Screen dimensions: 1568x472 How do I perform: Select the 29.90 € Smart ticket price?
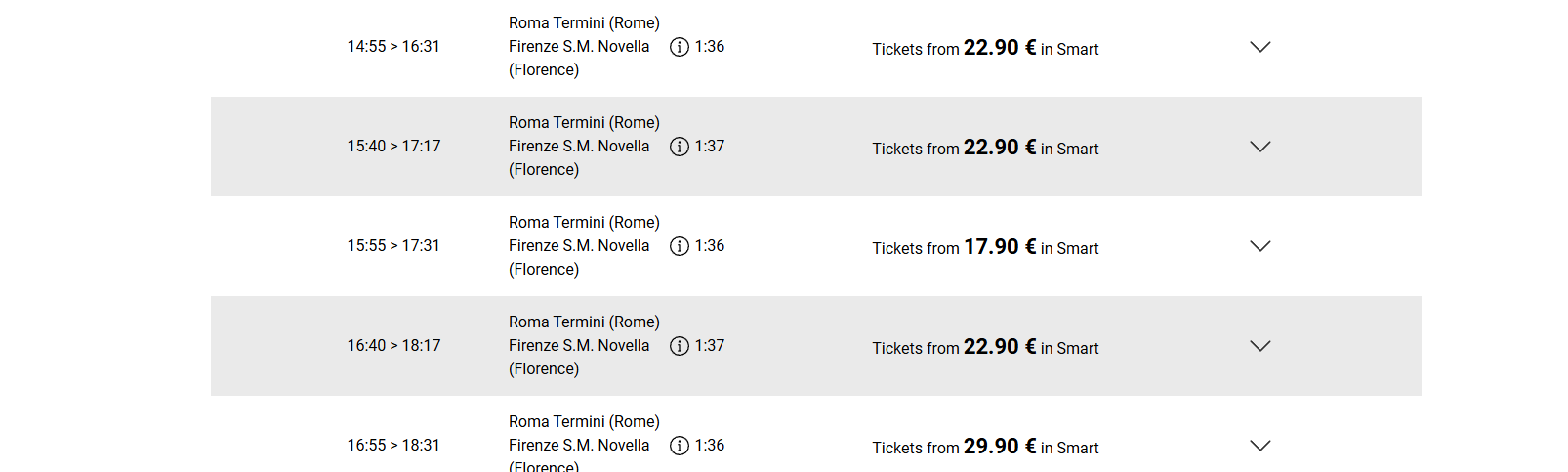[x=1000, y=447]
